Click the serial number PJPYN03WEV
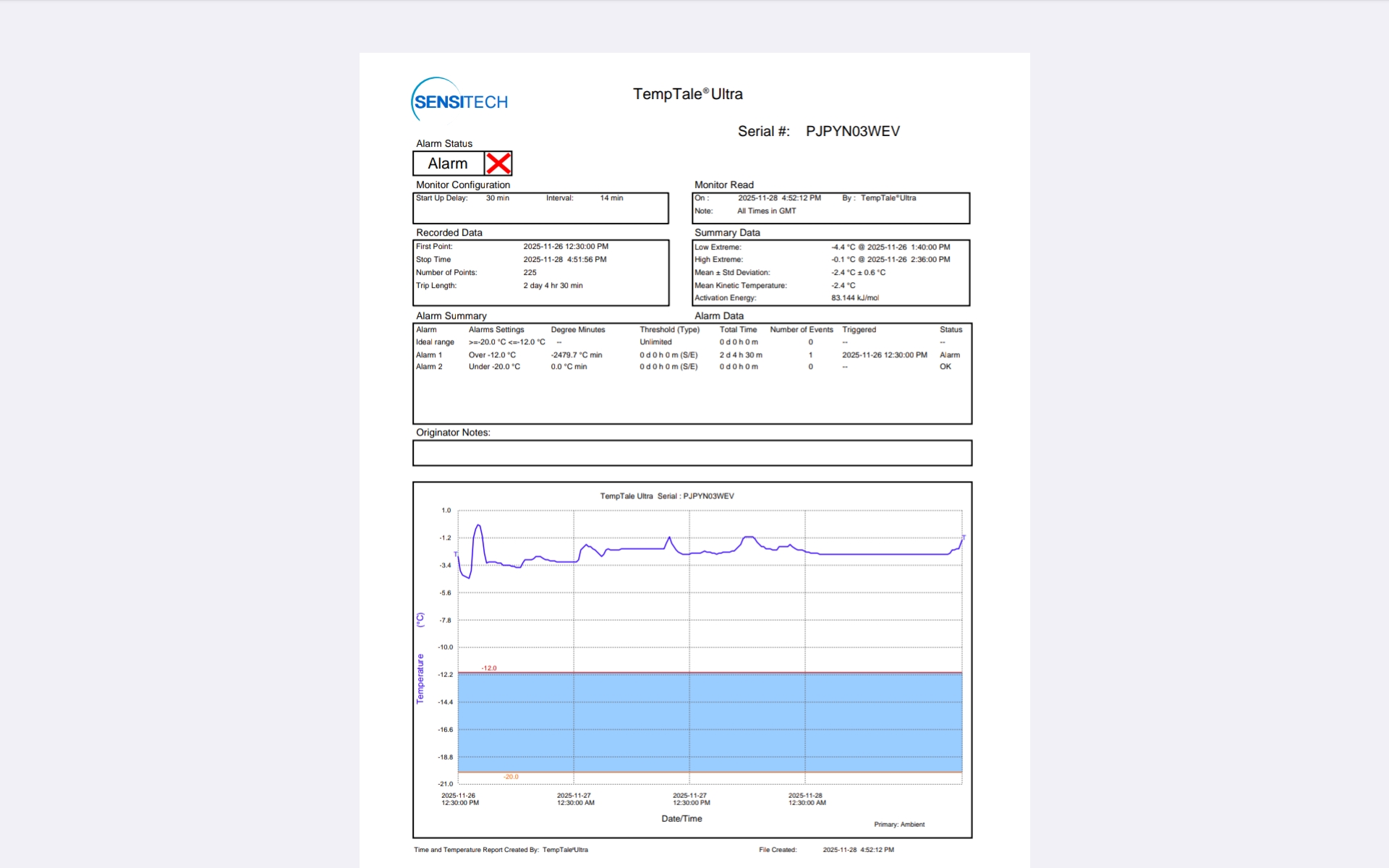1389x868 pixels. pos(852,131)
